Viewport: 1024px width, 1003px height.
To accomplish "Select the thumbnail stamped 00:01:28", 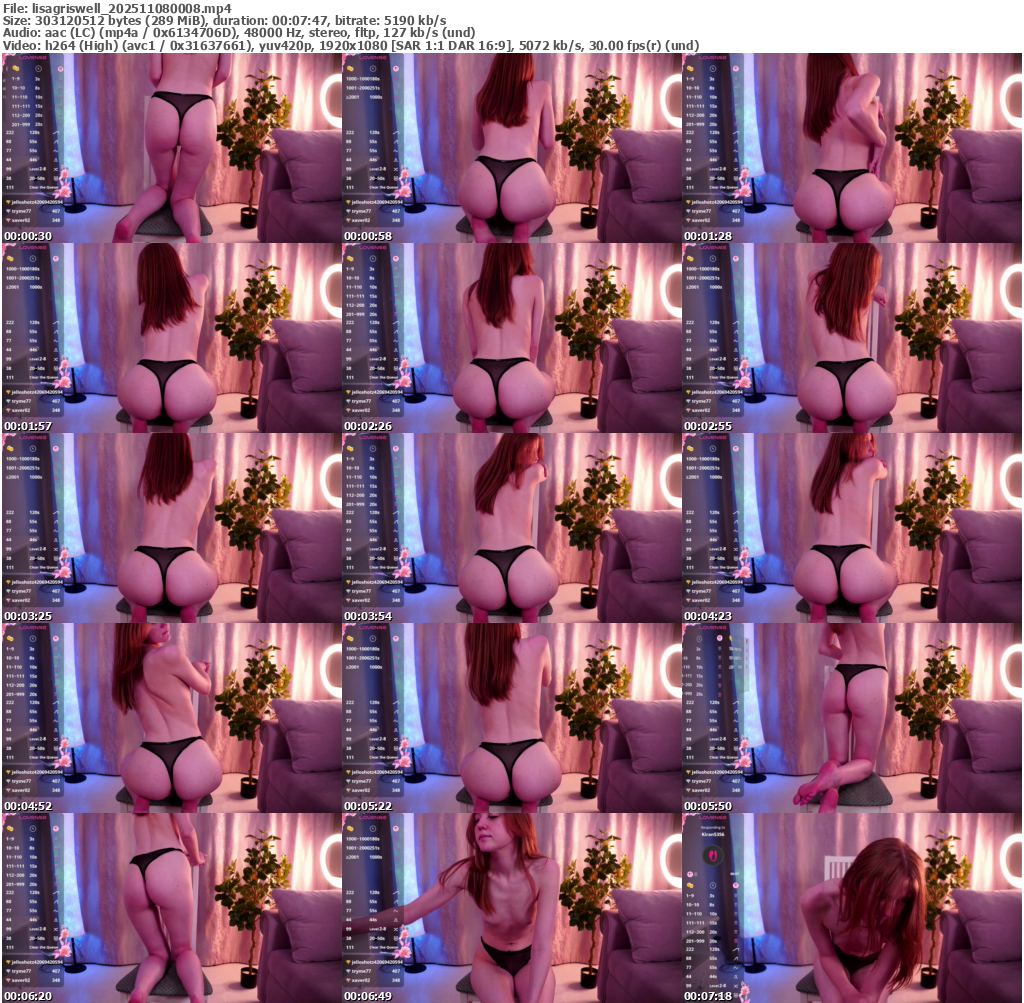I will tap(852, 148).
